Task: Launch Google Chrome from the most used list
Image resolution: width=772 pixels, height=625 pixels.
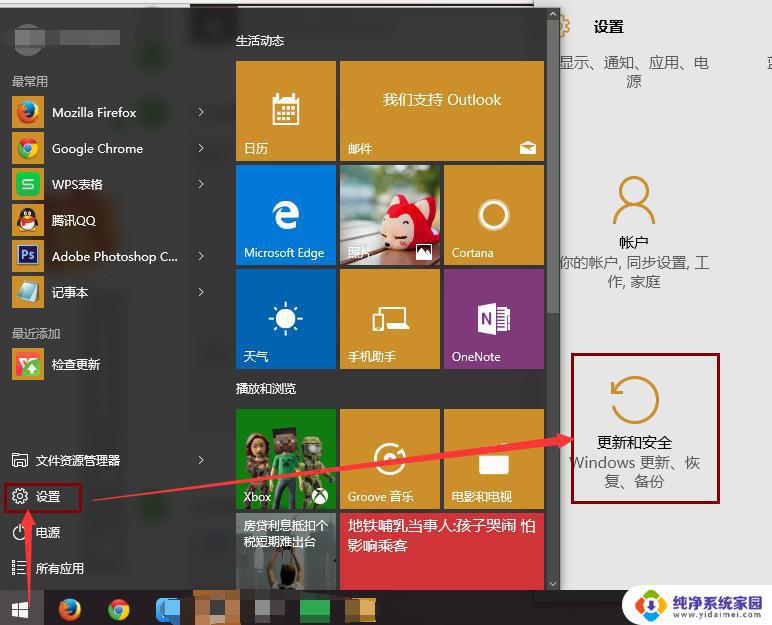Action: (108, 148)
